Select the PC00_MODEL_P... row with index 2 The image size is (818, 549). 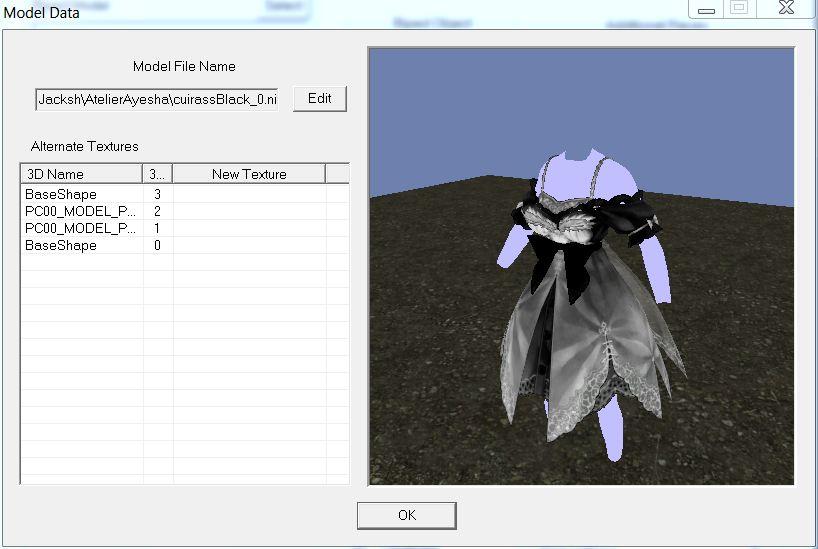pyautogui.click(x=185, y=211)
